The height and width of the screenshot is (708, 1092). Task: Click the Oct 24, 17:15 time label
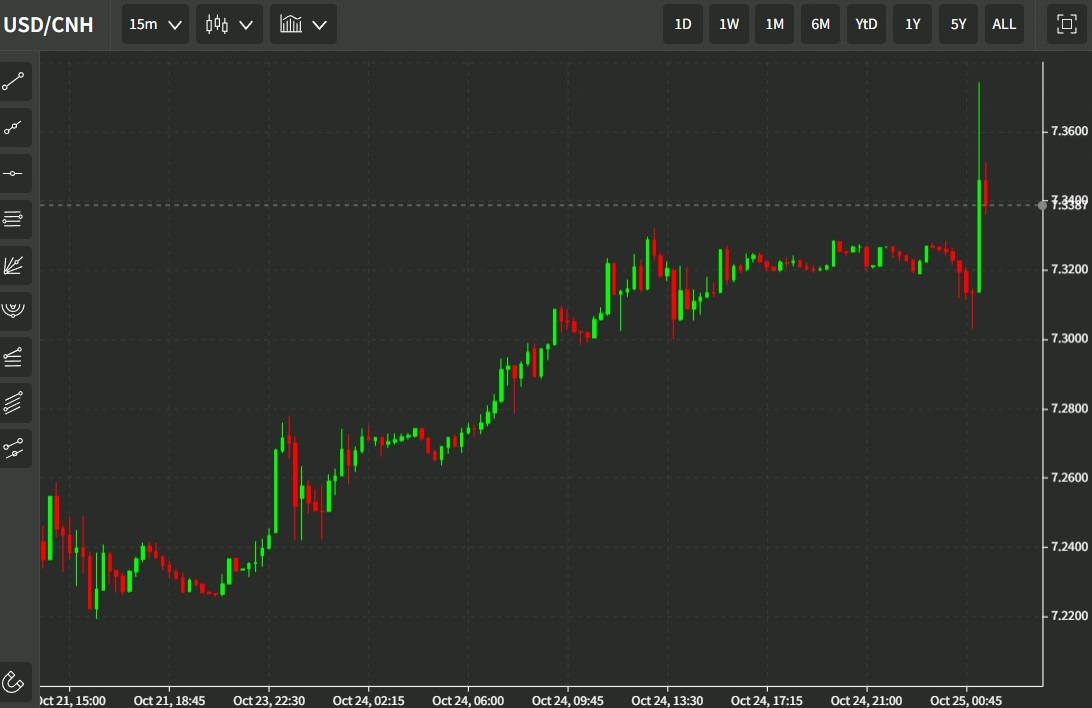coord(767,700)
